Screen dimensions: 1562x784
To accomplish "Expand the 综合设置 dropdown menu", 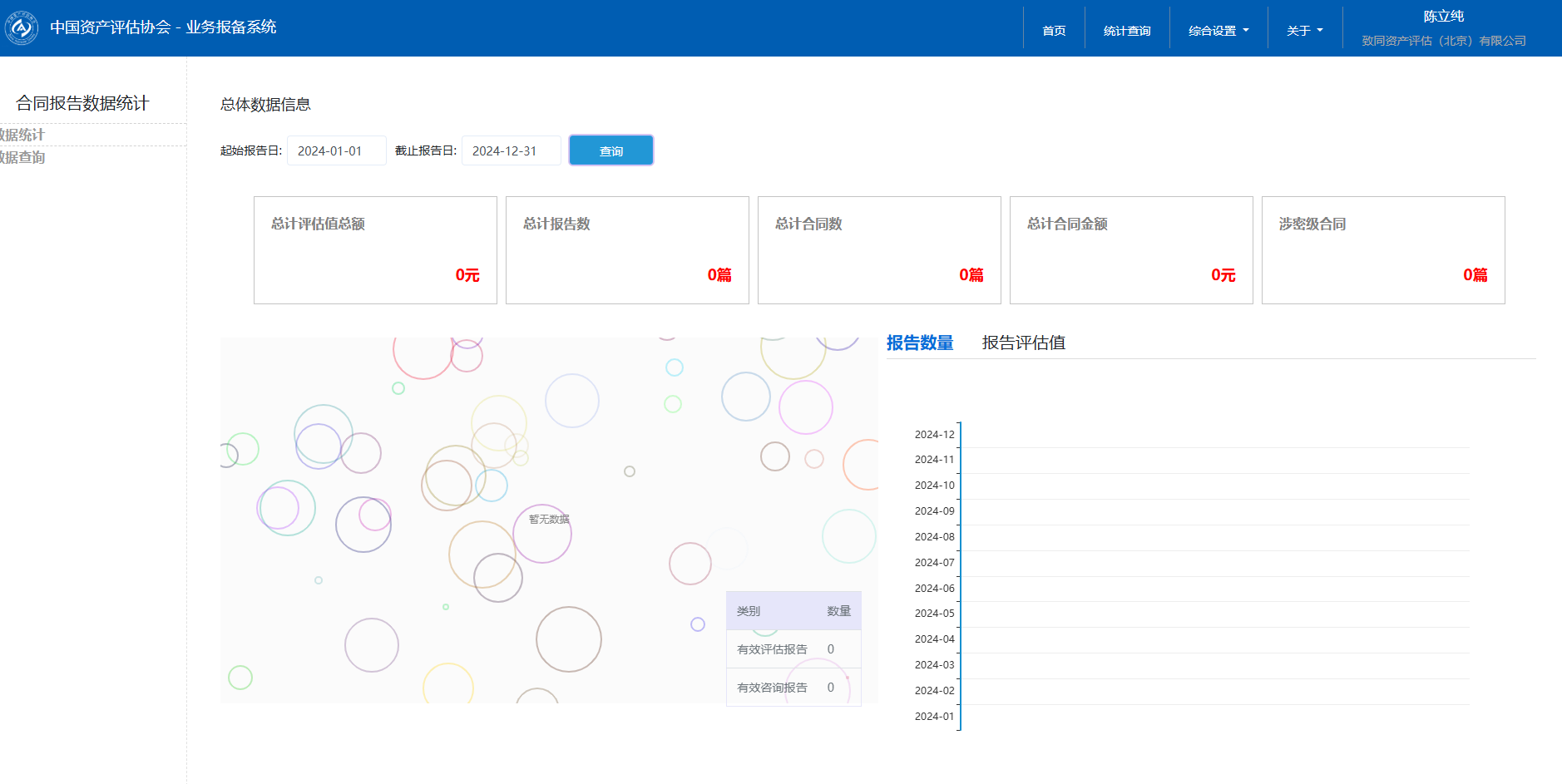I will 1218,31.
